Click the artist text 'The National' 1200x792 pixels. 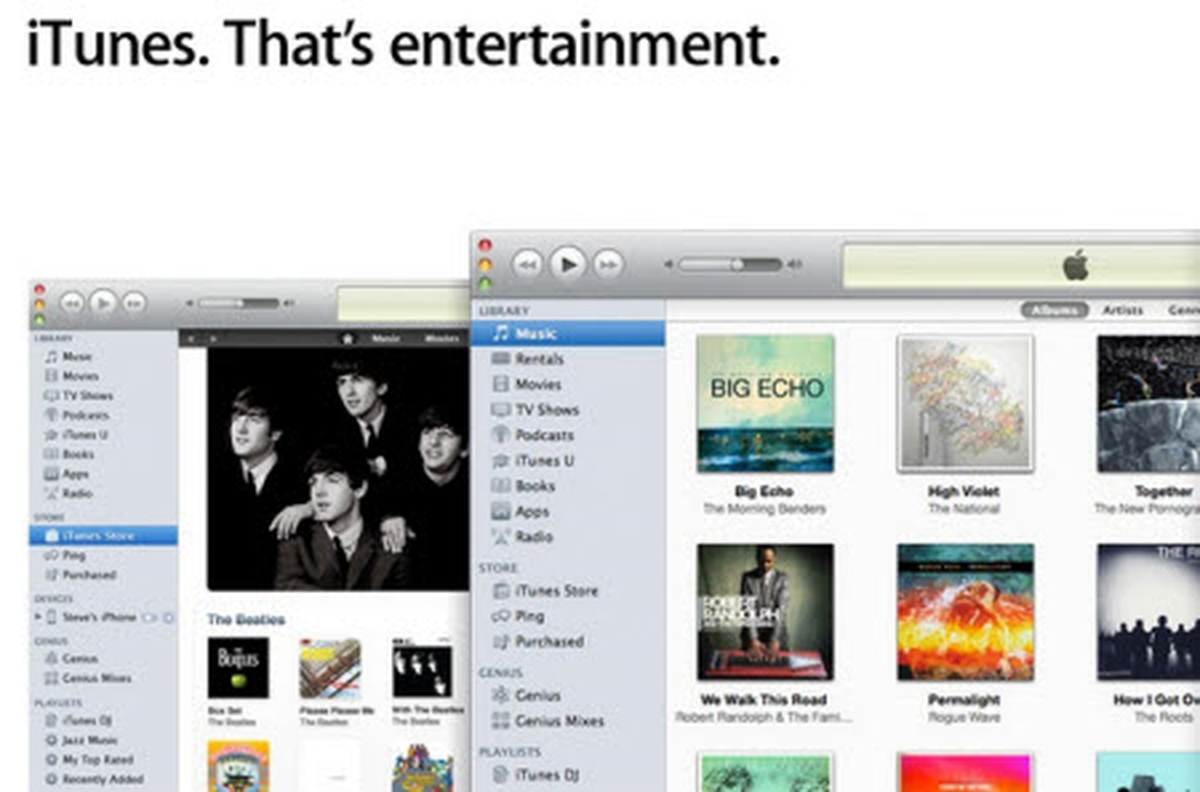(x=964, y=509)
